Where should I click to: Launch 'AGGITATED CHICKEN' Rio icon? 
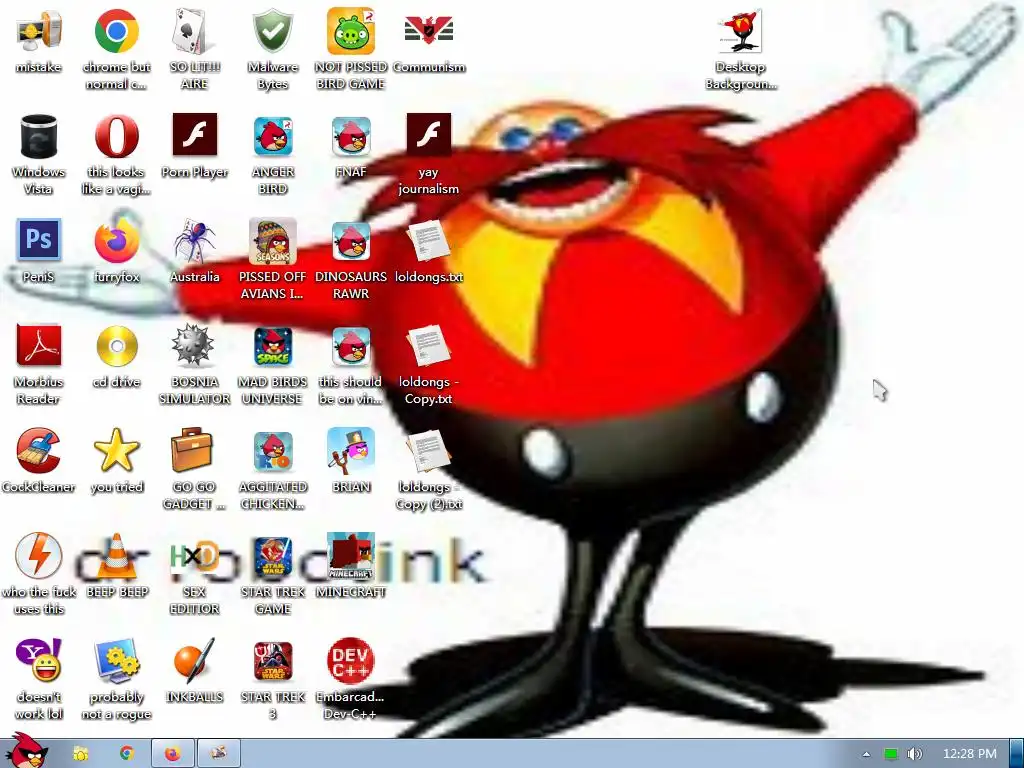coord(272,451)
